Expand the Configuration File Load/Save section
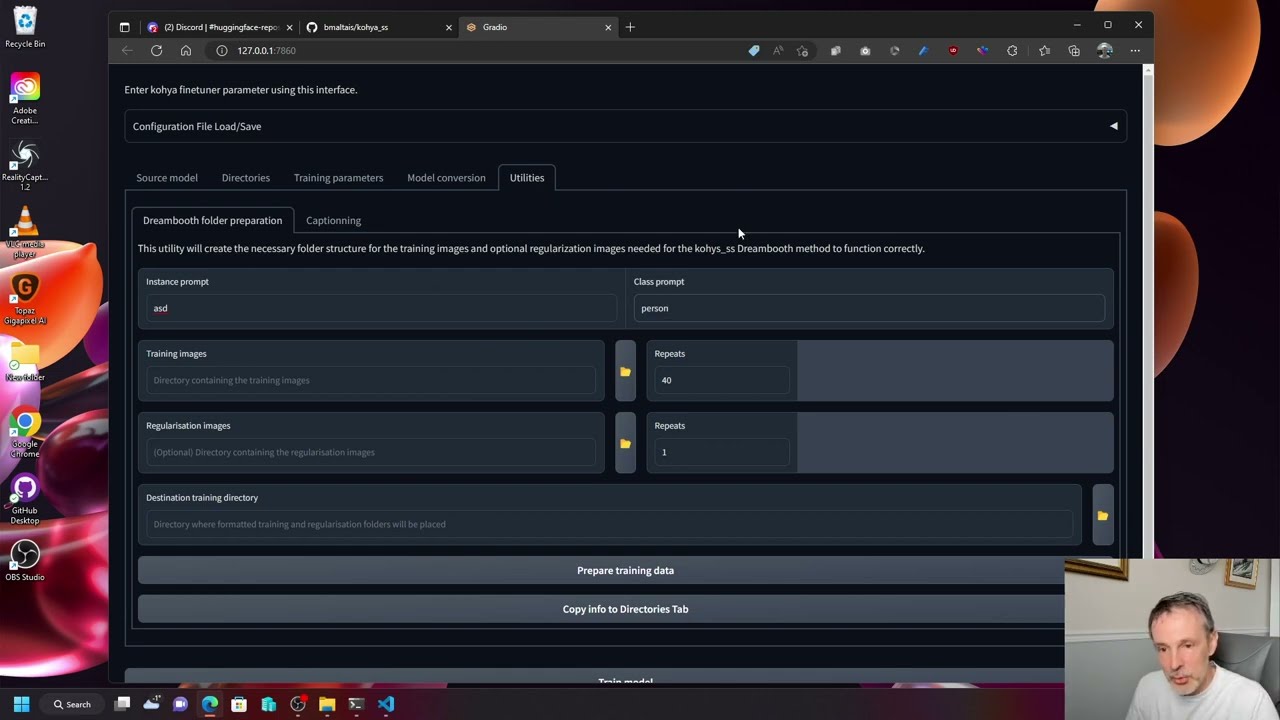 click(625, 126)
